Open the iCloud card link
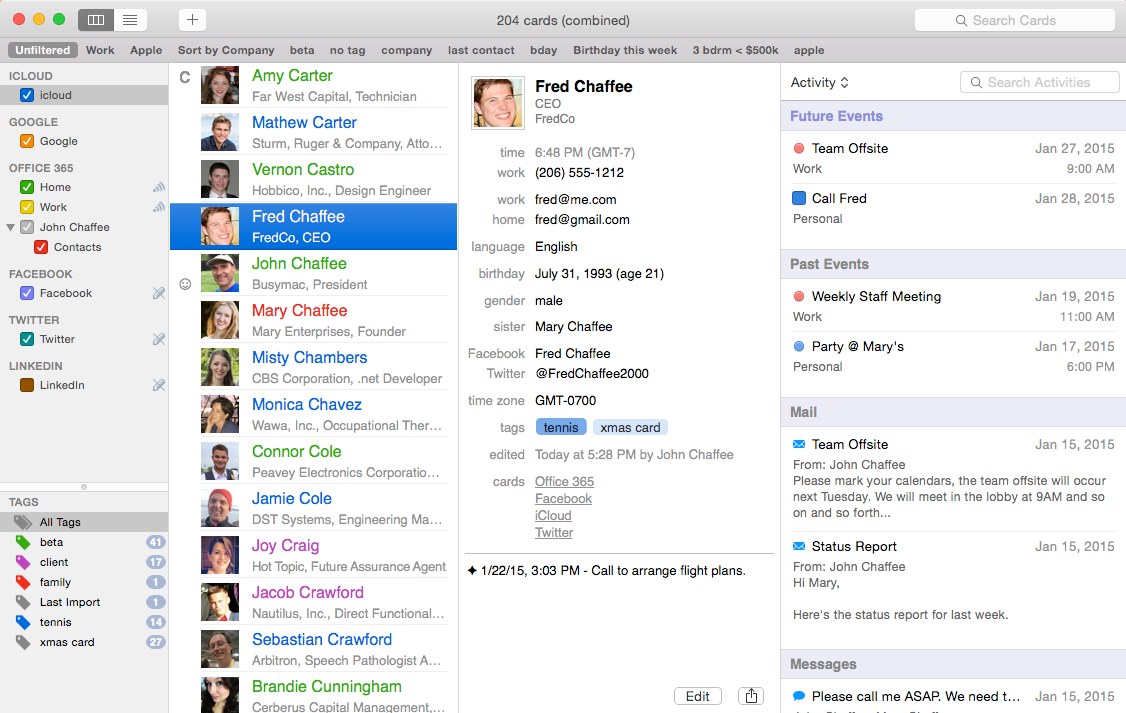1126x713 pixels. [x=553, y=516]
